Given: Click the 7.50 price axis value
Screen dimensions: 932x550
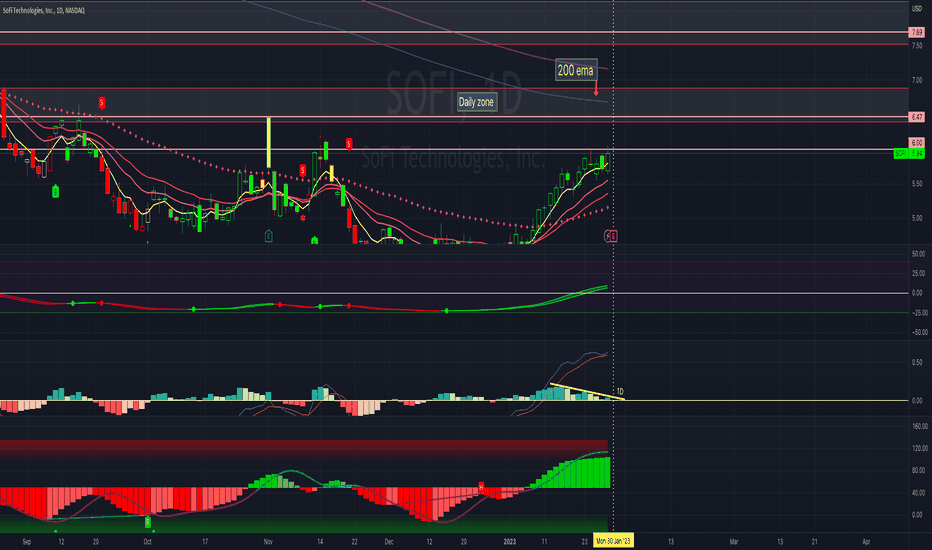Looking at the screenshot, I should [x=917, y=46].
